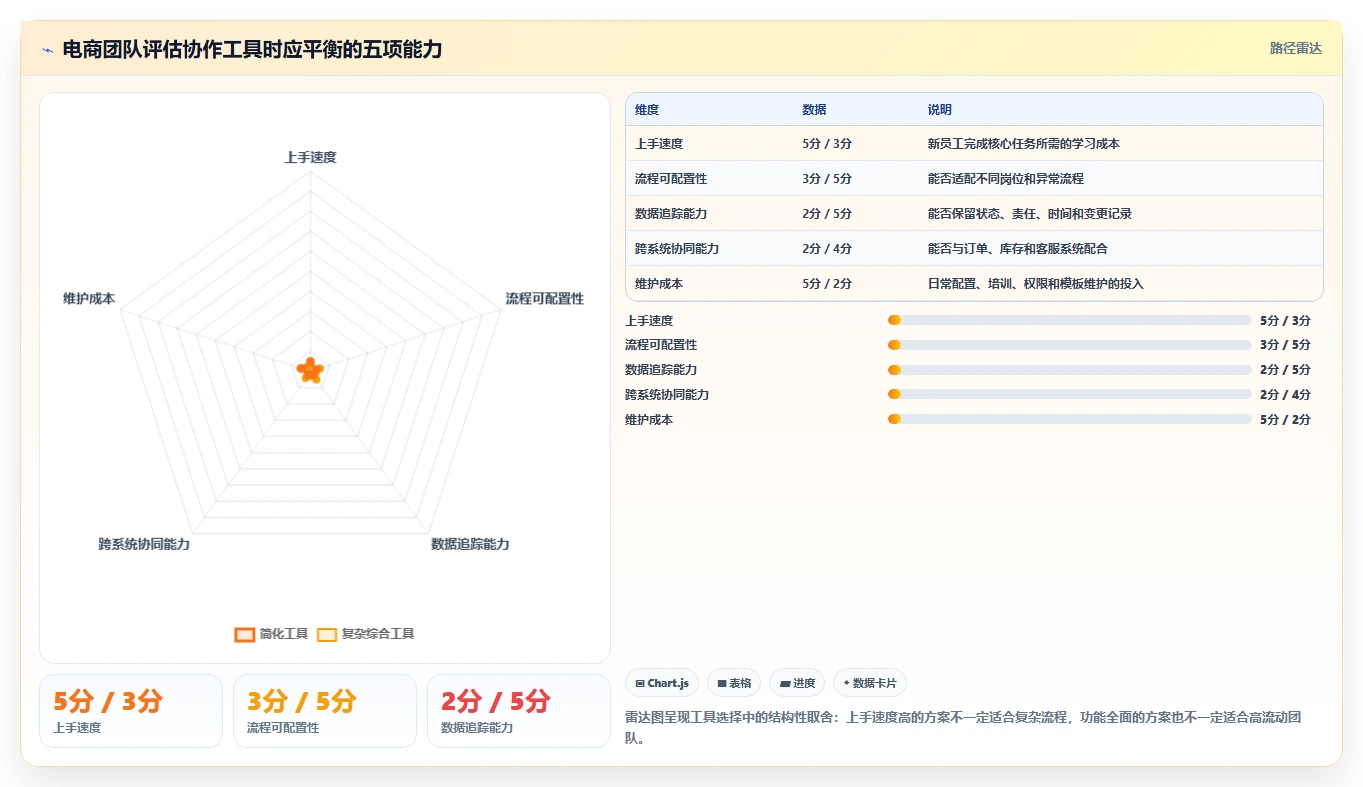This screenshot has height=787, width=1363.
Task: Toggle the 复杂综合工具 legend item
Action: point(365,634)
